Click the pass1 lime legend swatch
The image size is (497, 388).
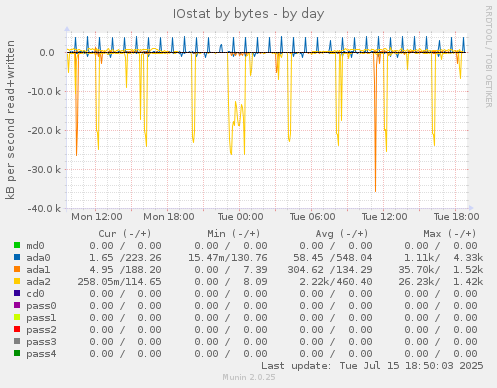17,317
